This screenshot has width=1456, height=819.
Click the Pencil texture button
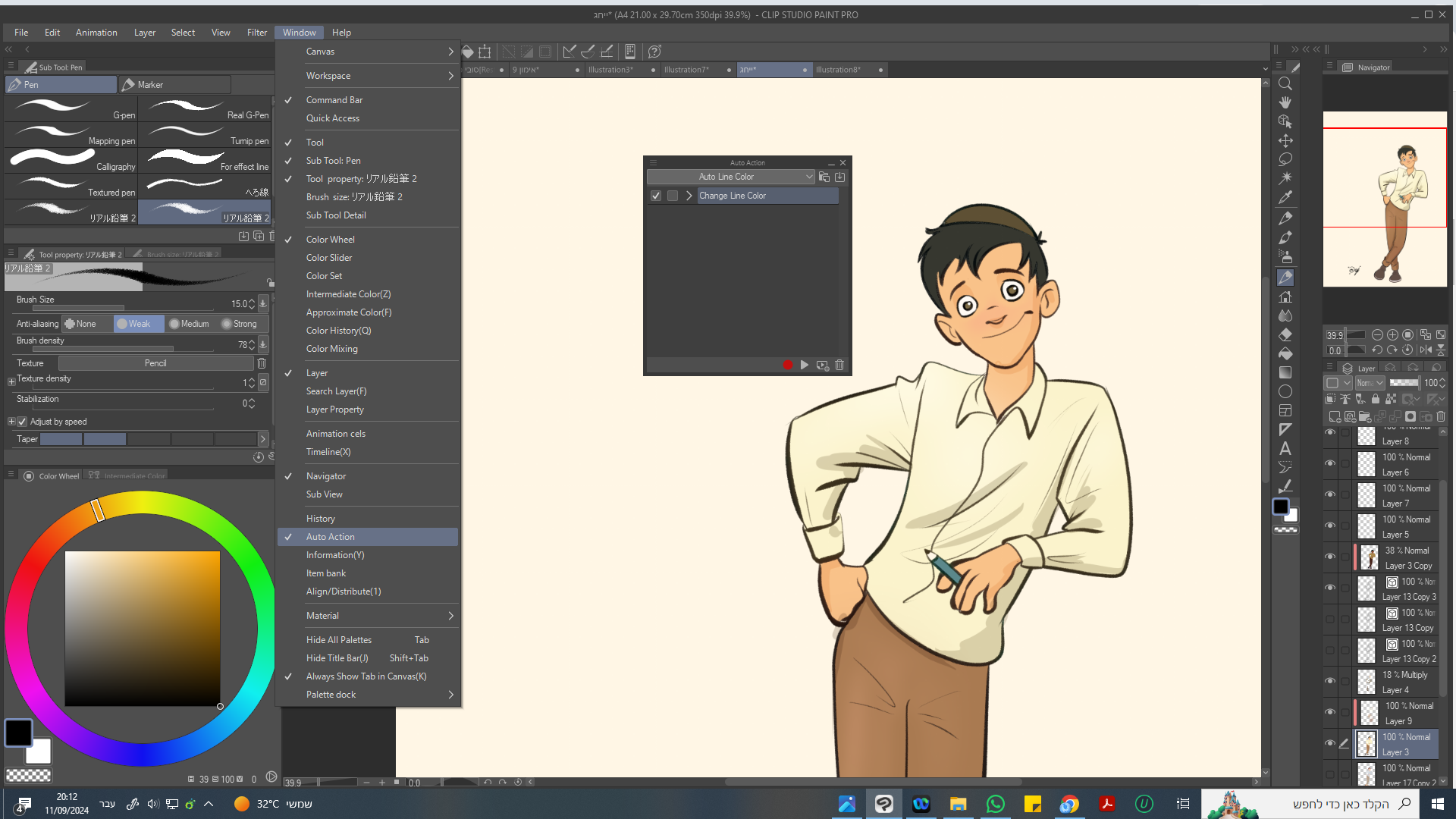(x=155, y=363)
